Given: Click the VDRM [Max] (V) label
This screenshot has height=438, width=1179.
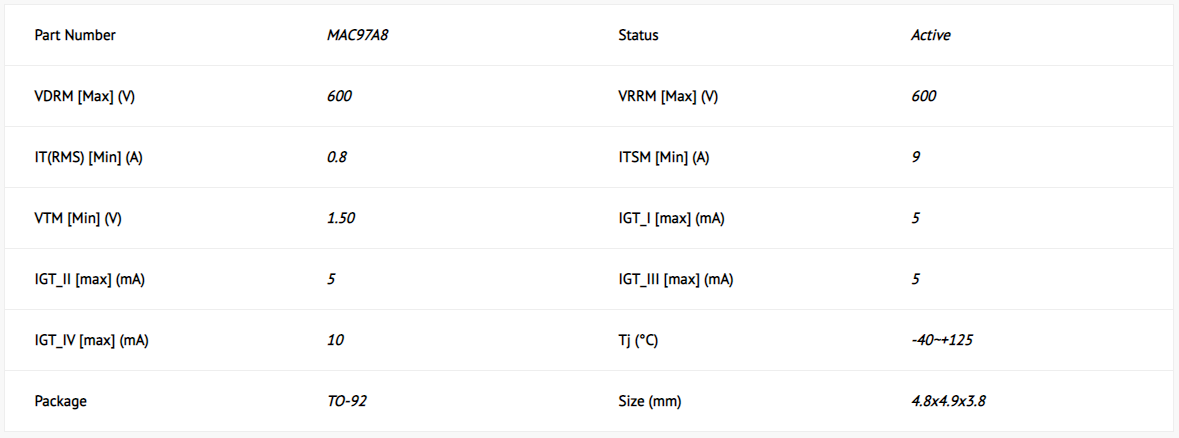Looking at the screenshot, I should point(85,97).
